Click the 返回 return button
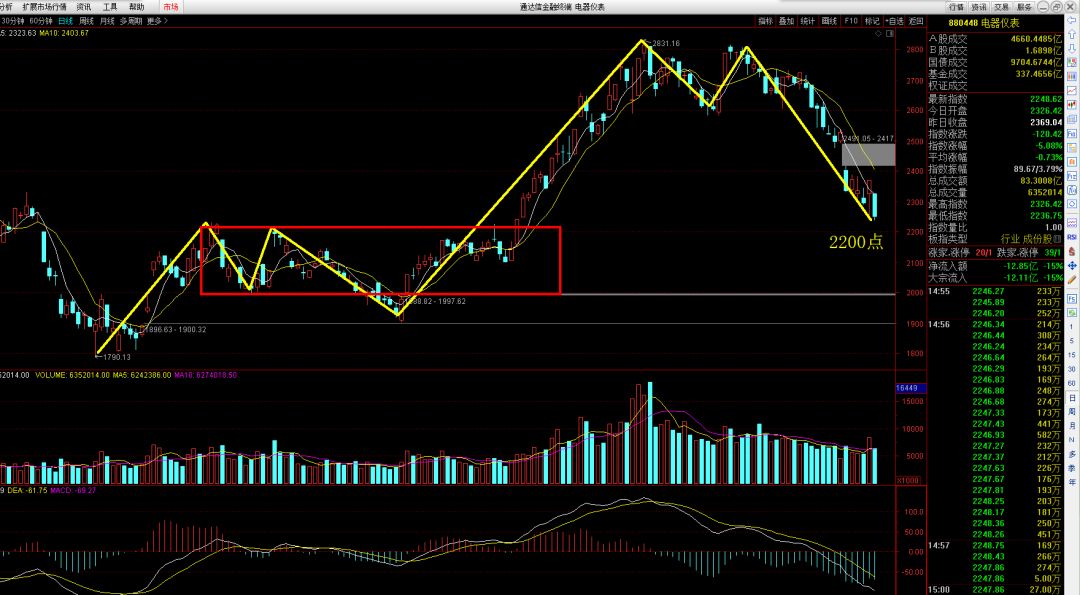1080x595 pixels. tap(916, 21)
